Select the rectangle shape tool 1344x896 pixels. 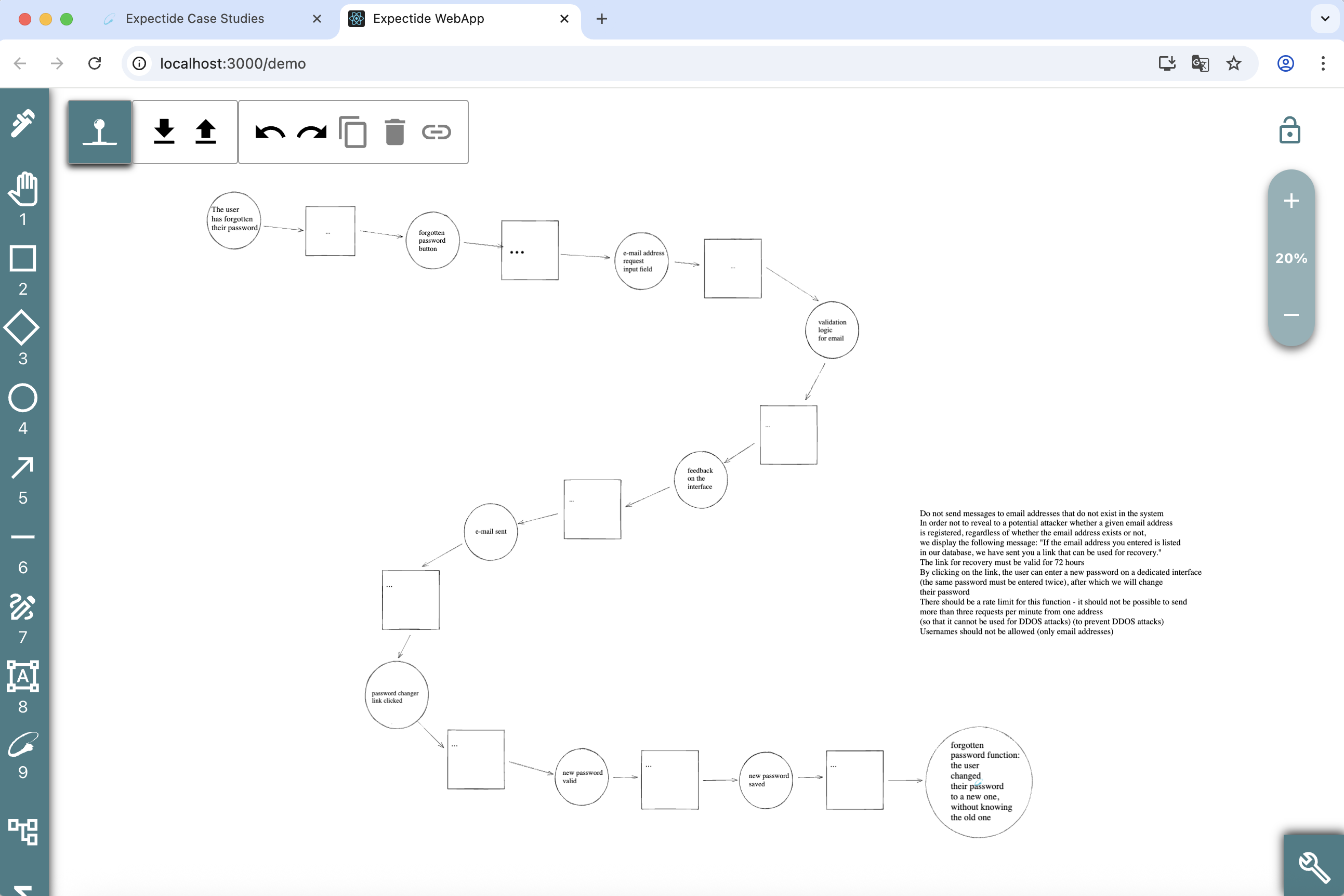coord(23,258)
